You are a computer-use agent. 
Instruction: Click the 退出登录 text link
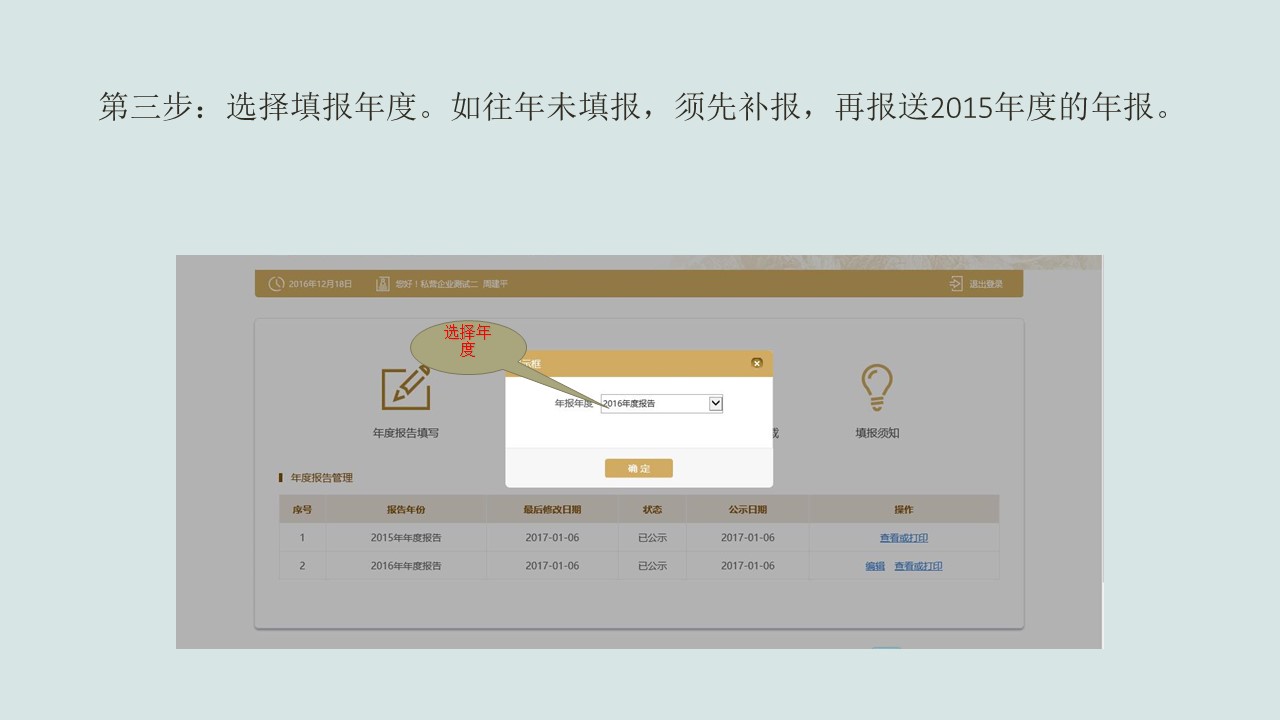(x=986, y=284)
